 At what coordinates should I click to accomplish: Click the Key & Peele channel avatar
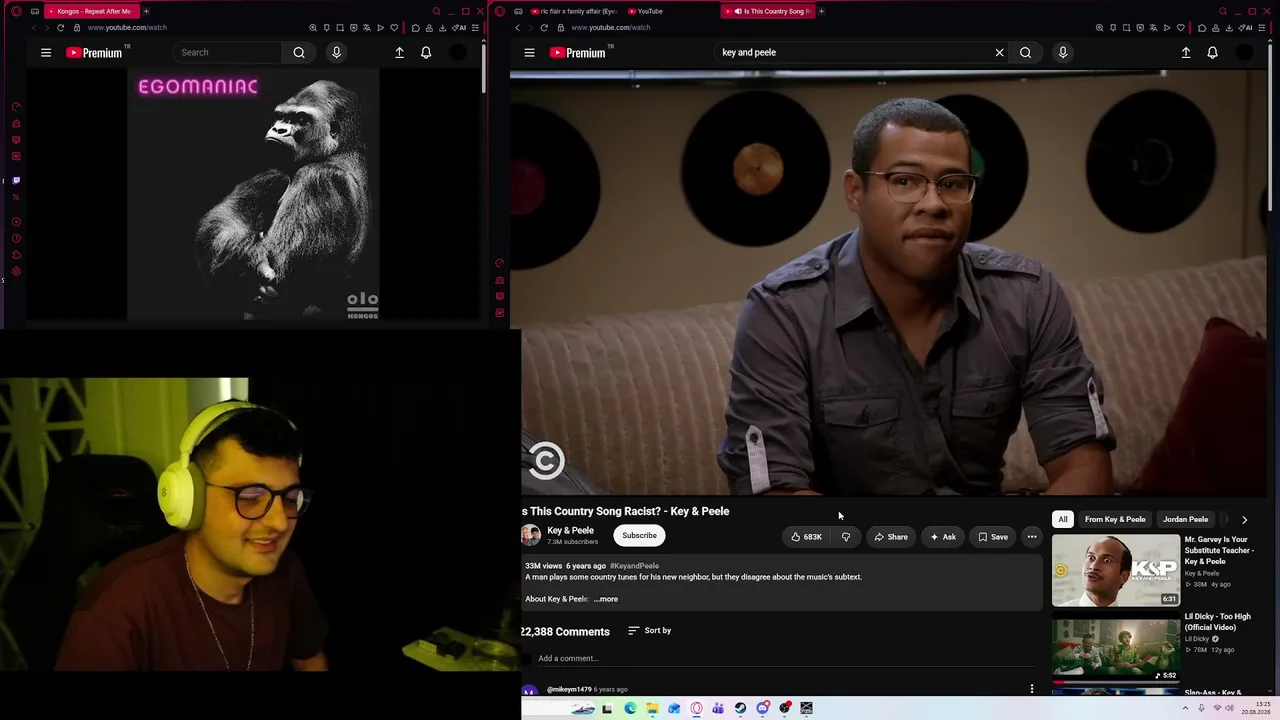(531, 536)
